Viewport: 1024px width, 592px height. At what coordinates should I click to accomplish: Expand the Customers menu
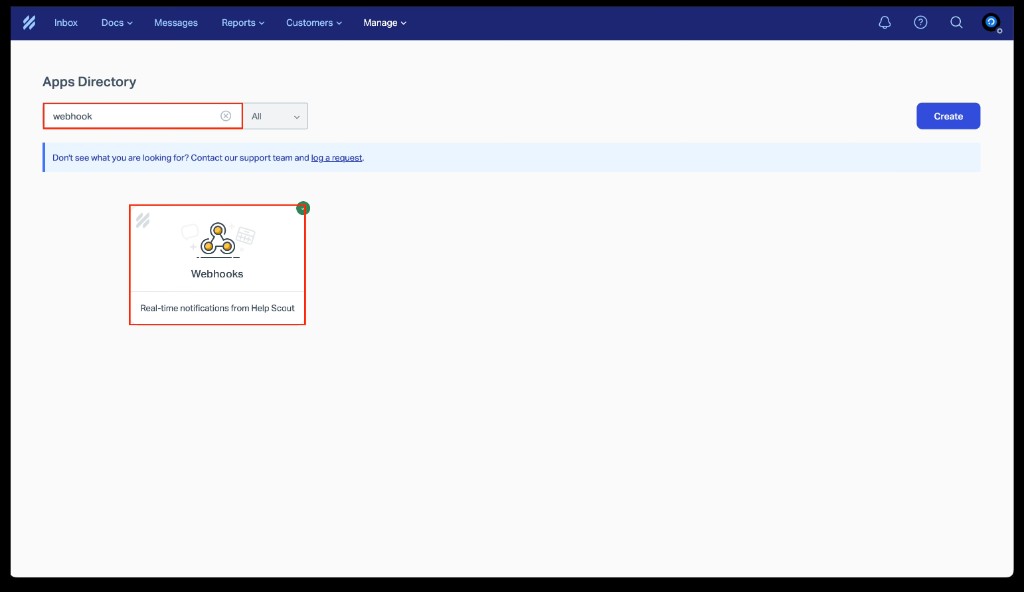click(313, 23)
